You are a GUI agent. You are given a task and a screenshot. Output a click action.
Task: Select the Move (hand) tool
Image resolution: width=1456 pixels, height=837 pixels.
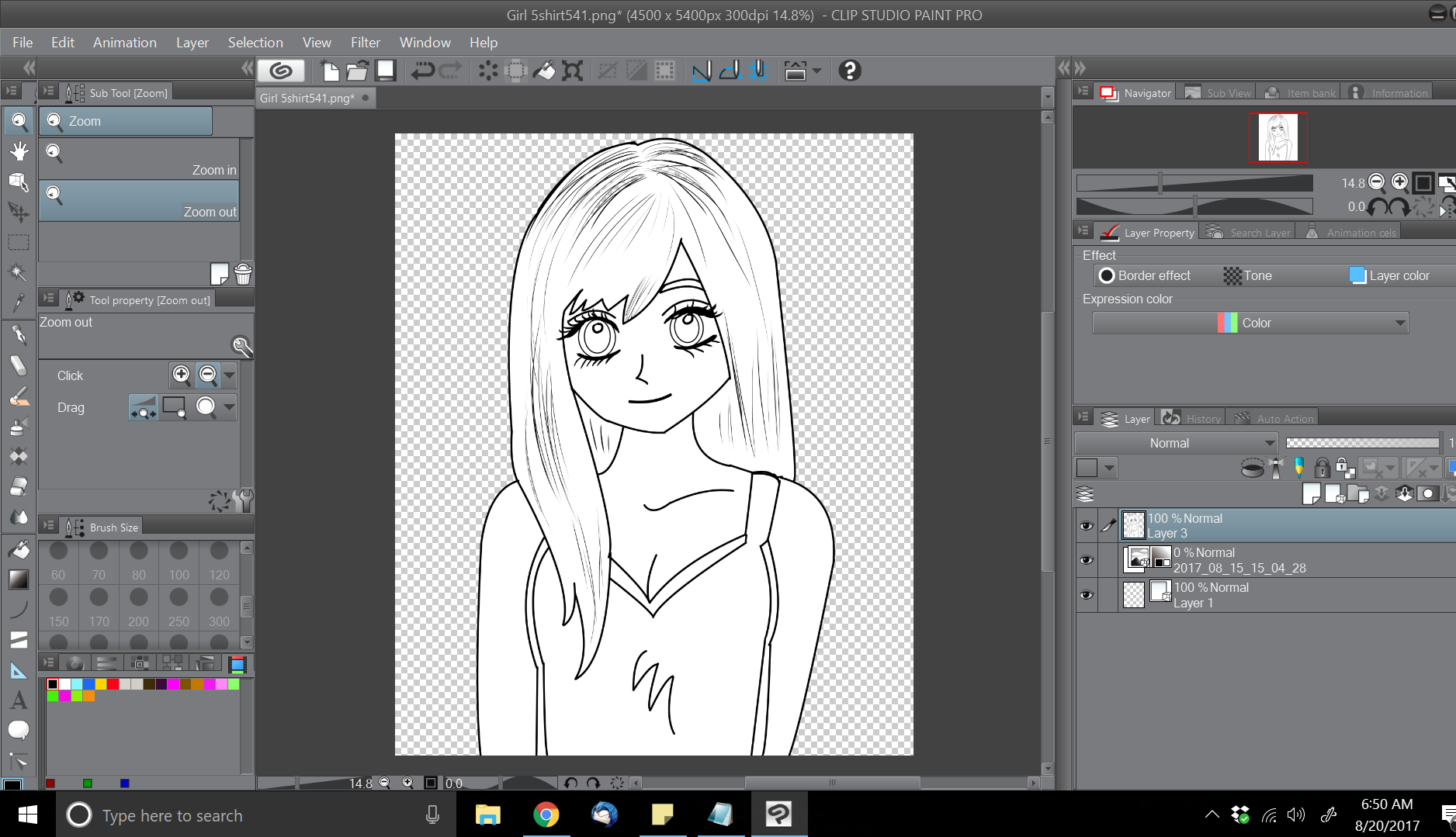coord(19,151)
